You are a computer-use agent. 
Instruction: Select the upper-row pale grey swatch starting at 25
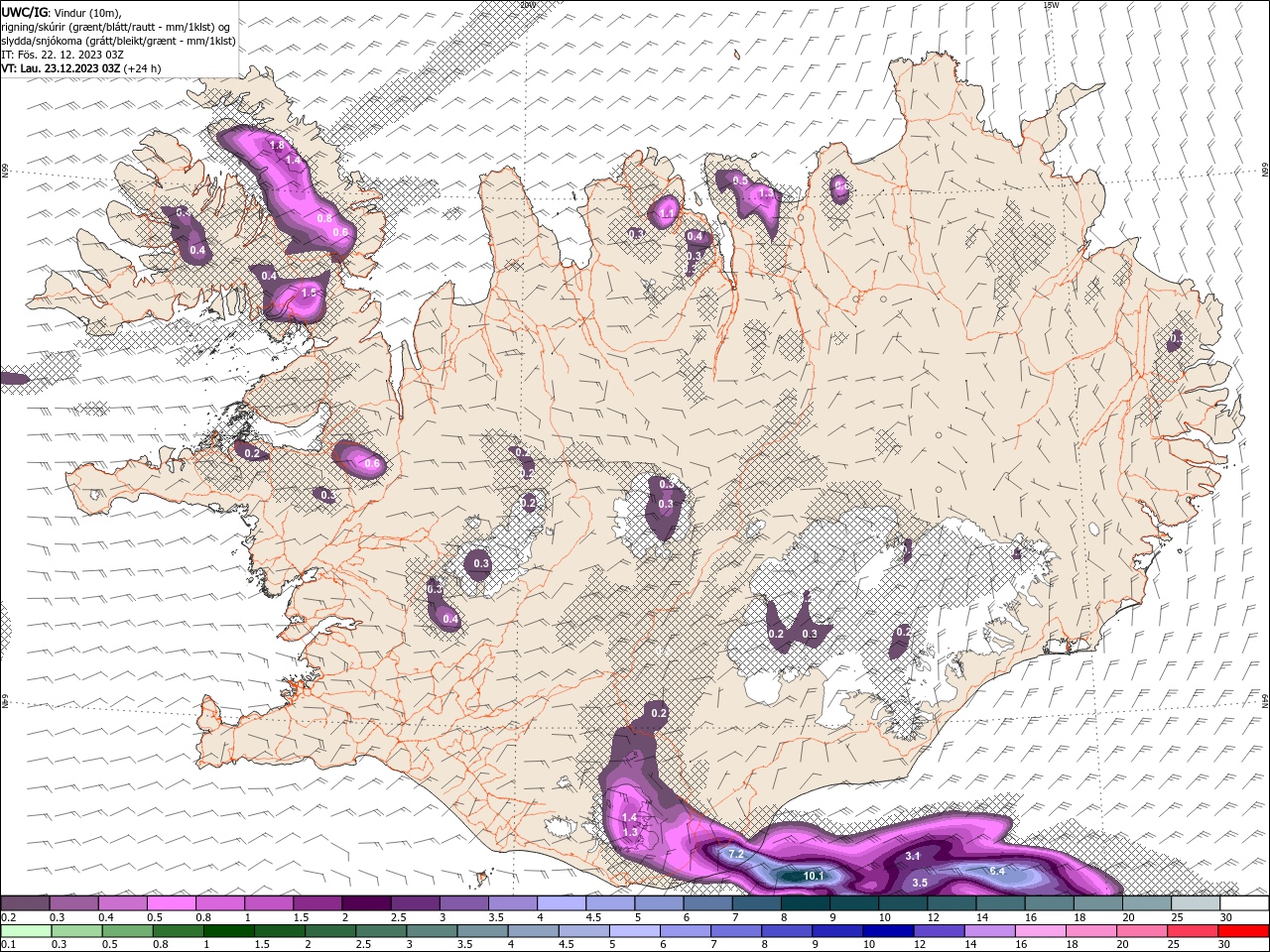(x=1197, y=902)
